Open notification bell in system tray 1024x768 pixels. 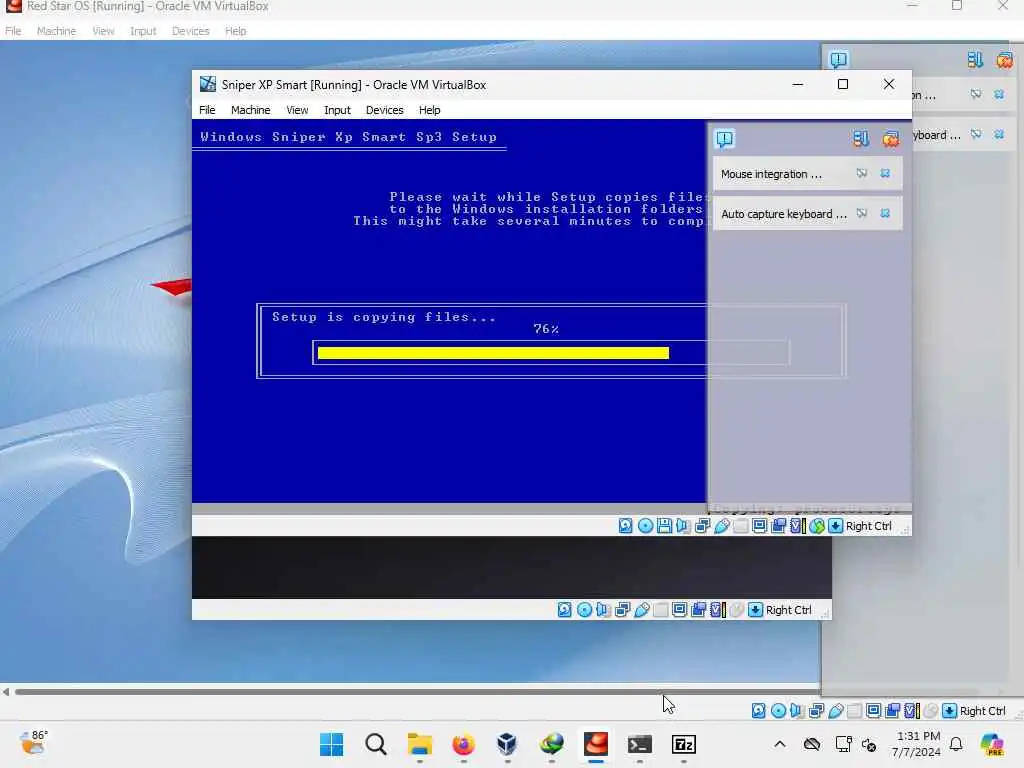click(956, 744)
